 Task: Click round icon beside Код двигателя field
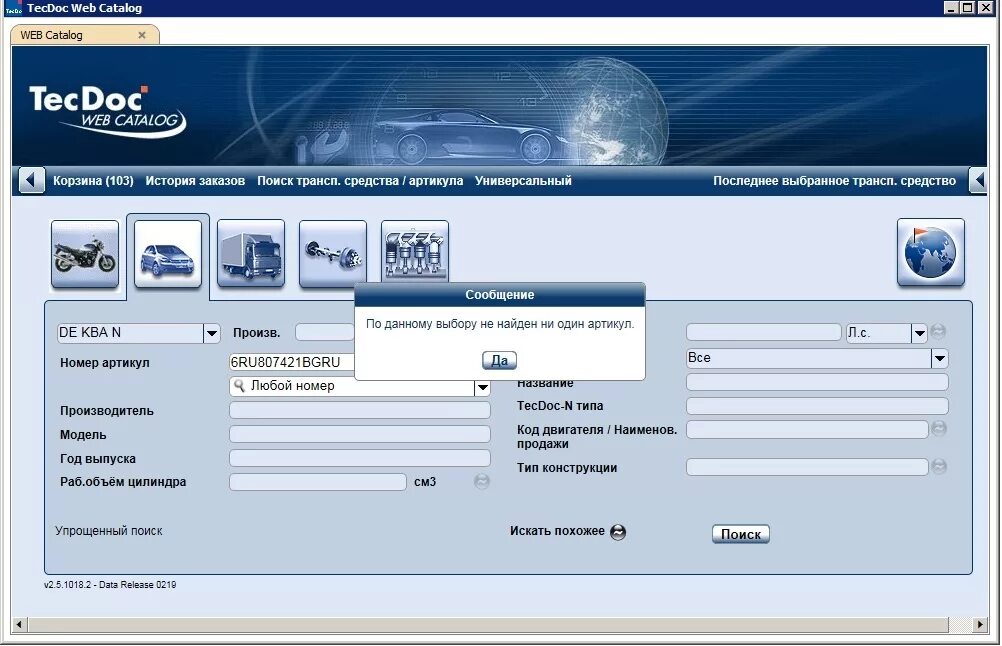(938, 428)
